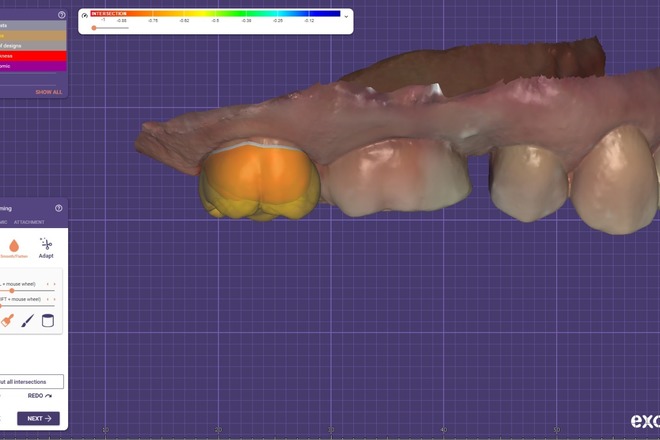Pick the cylinder brush shape icon
Screen dimensions: 660x440
pyautogui.click(x=48, y=321)
